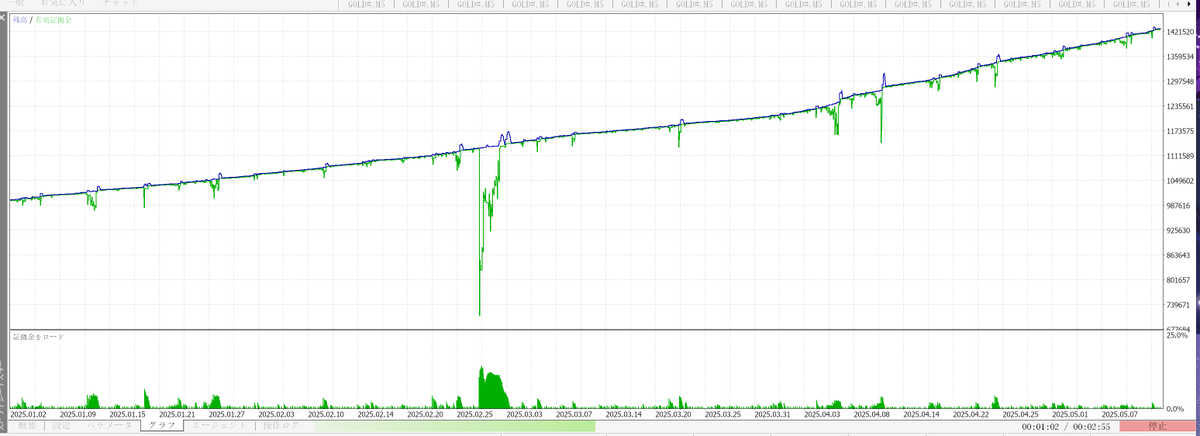Click the 2025.02.14 date label
Screen dimensions: 1200x436
pos(377,413)
